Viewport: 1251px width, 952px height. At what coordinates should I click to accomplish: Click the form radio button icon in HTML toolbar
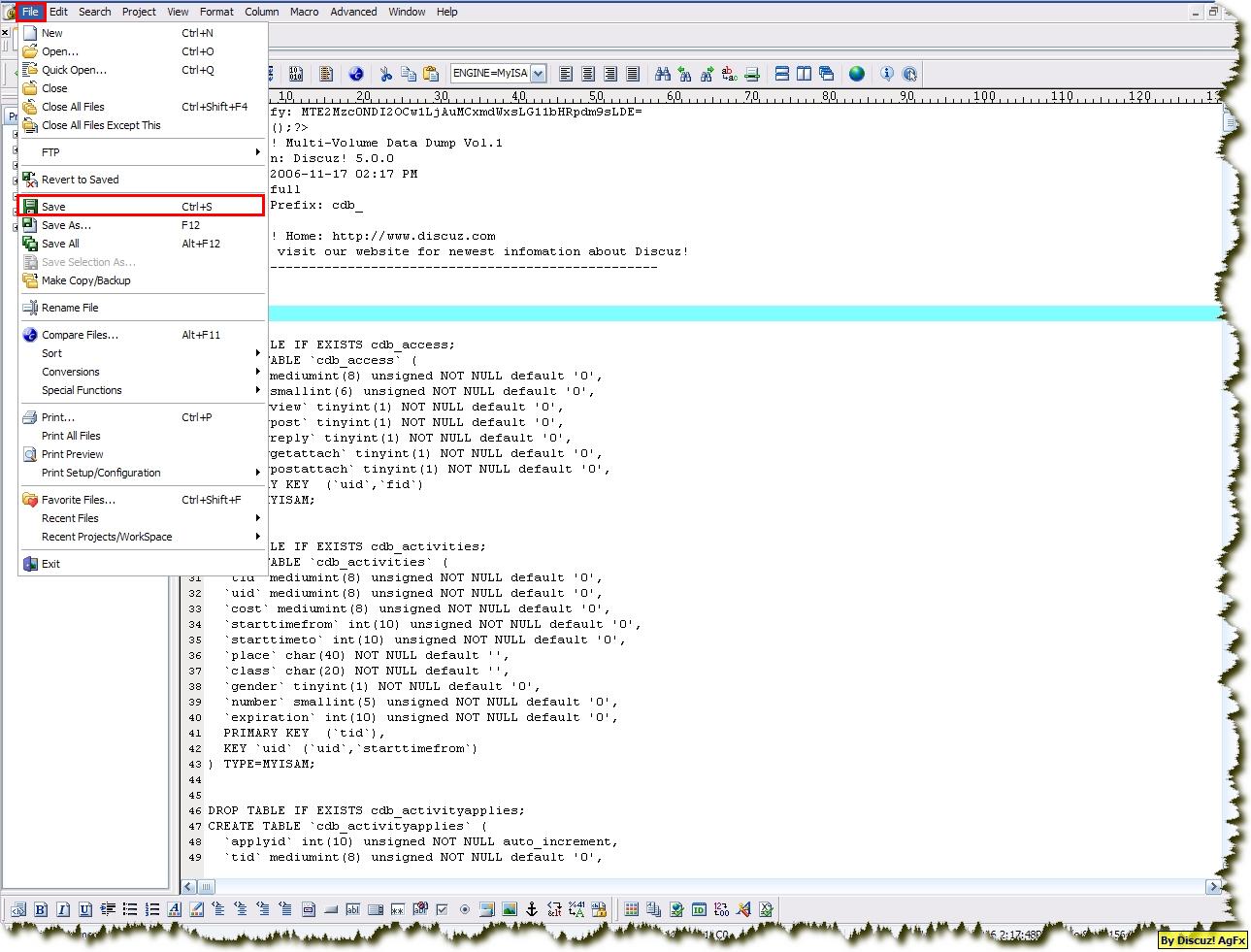[x=464, y=909]
